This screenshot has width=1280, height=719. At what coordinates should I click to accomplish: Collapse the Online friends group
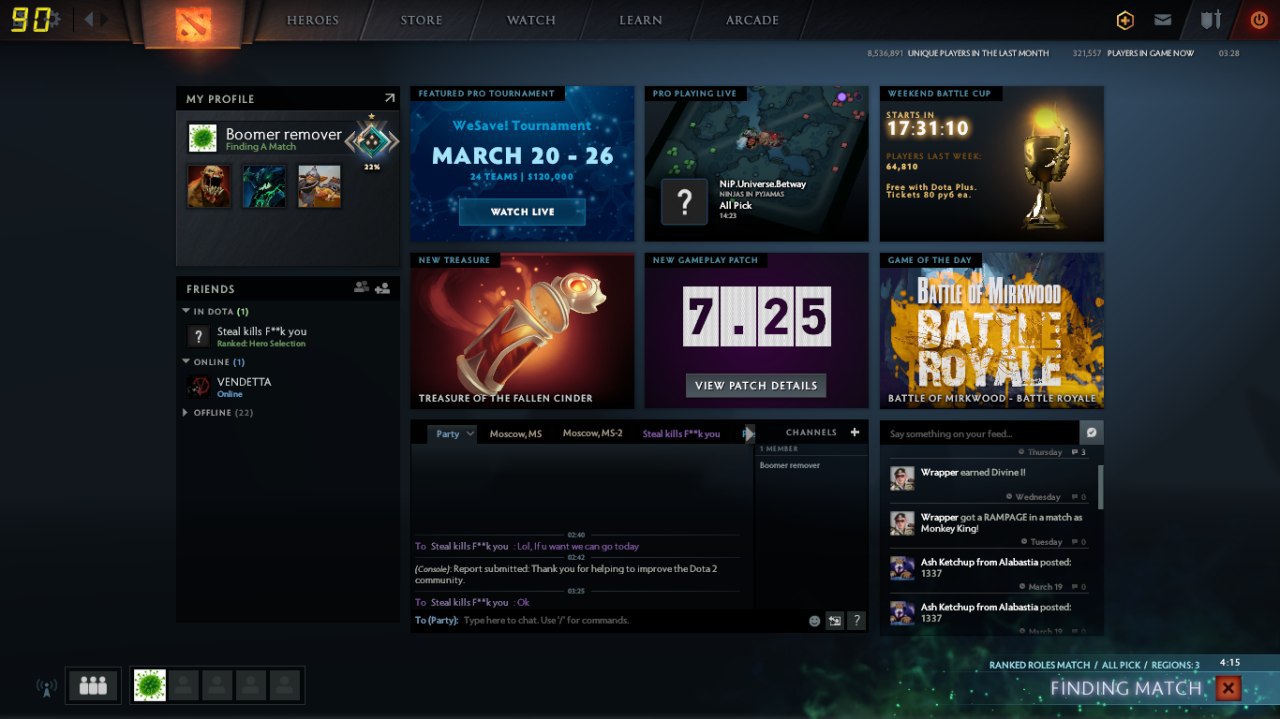186,362
